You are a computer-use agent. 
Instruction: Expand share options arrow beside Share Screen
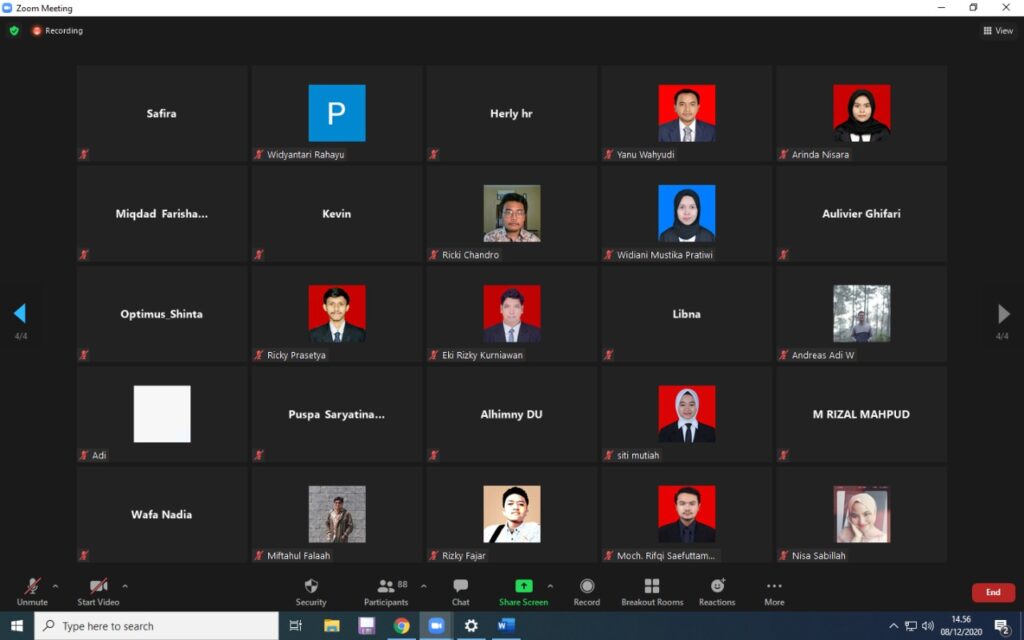click(x=550, y=586)
